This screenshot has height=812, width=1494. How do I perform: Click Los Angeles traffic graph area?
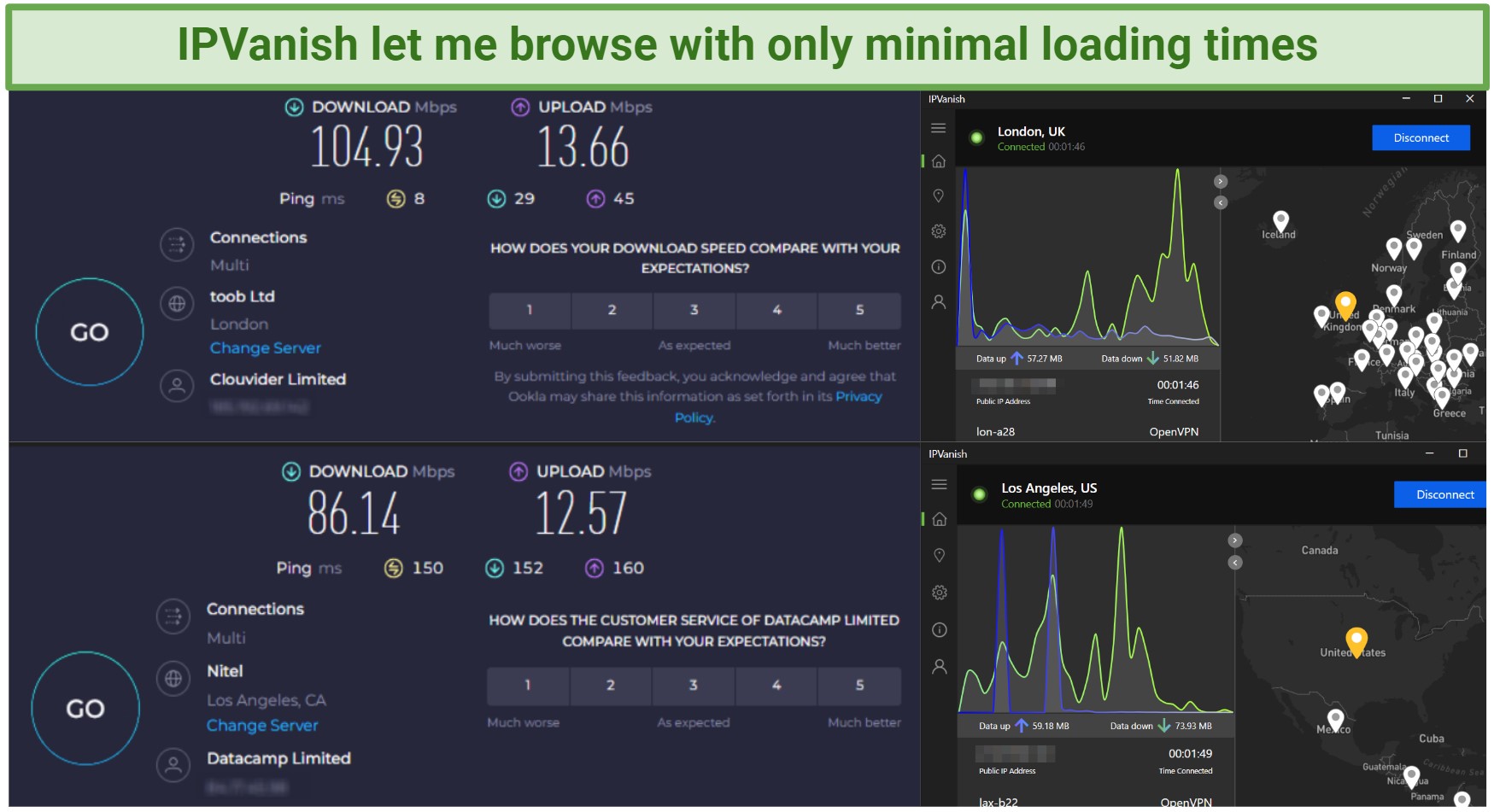pos(1095,619)
